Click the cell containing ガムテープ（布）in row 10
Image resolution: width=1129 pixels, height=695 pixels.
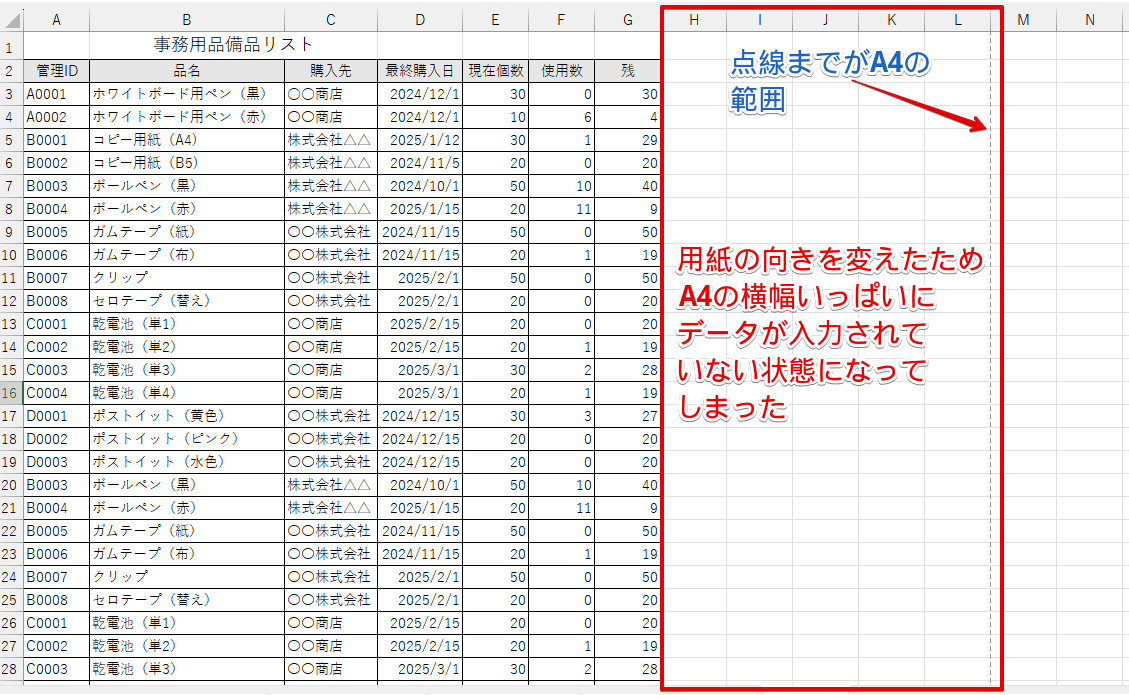click(x=186, y=254)
